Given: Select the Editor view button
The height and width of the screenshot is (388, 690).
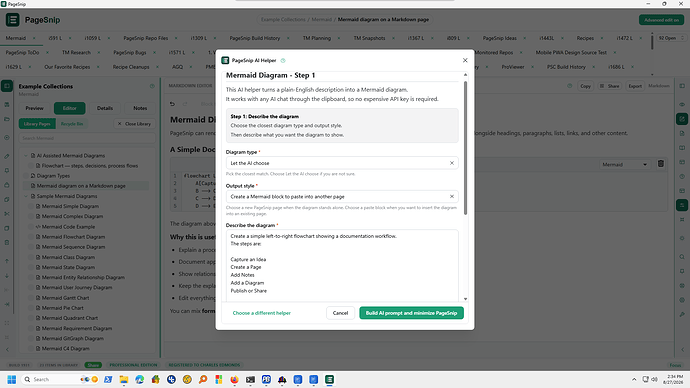Looking at the screenshot, I should click(70, 108).
